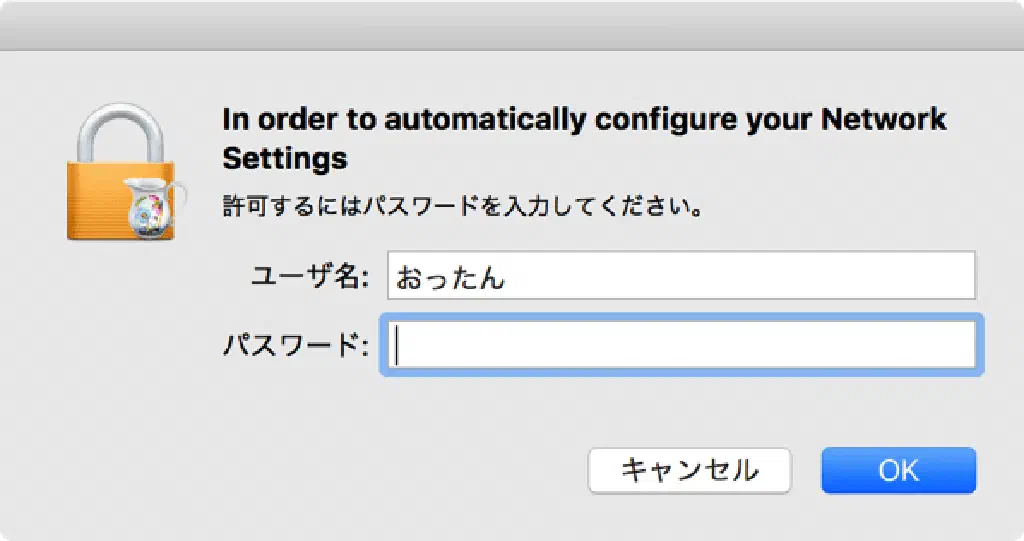This screenshot has height=541, width=1024.
Task: Click inside the ユーザ名 username field
Action: tap(681, 276)
